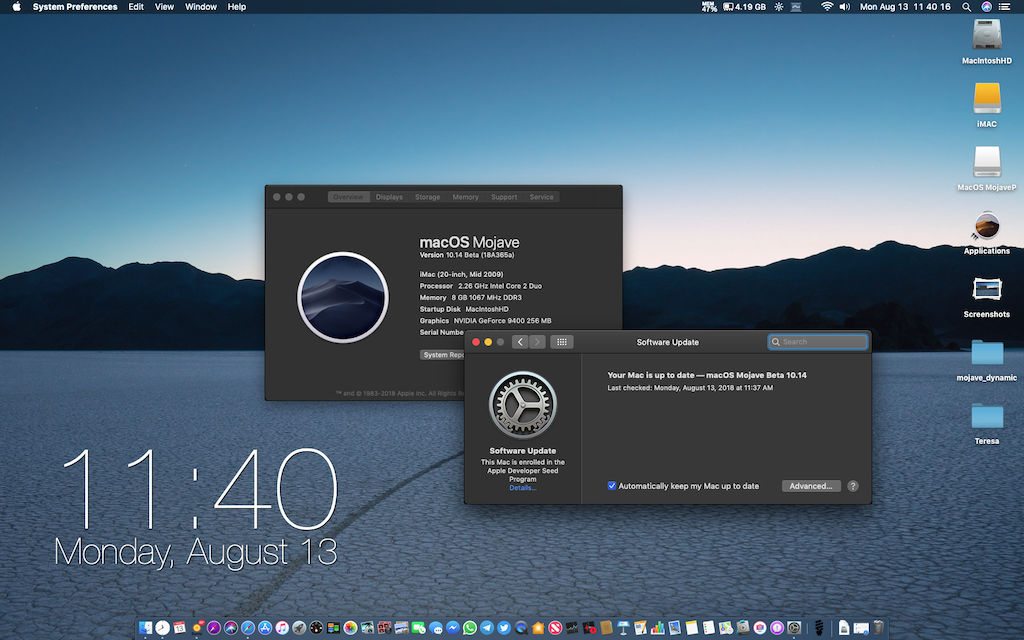1024x640 pixels.
Task: Launch Numbers chart icon in Dock
Action: point(657,628)
